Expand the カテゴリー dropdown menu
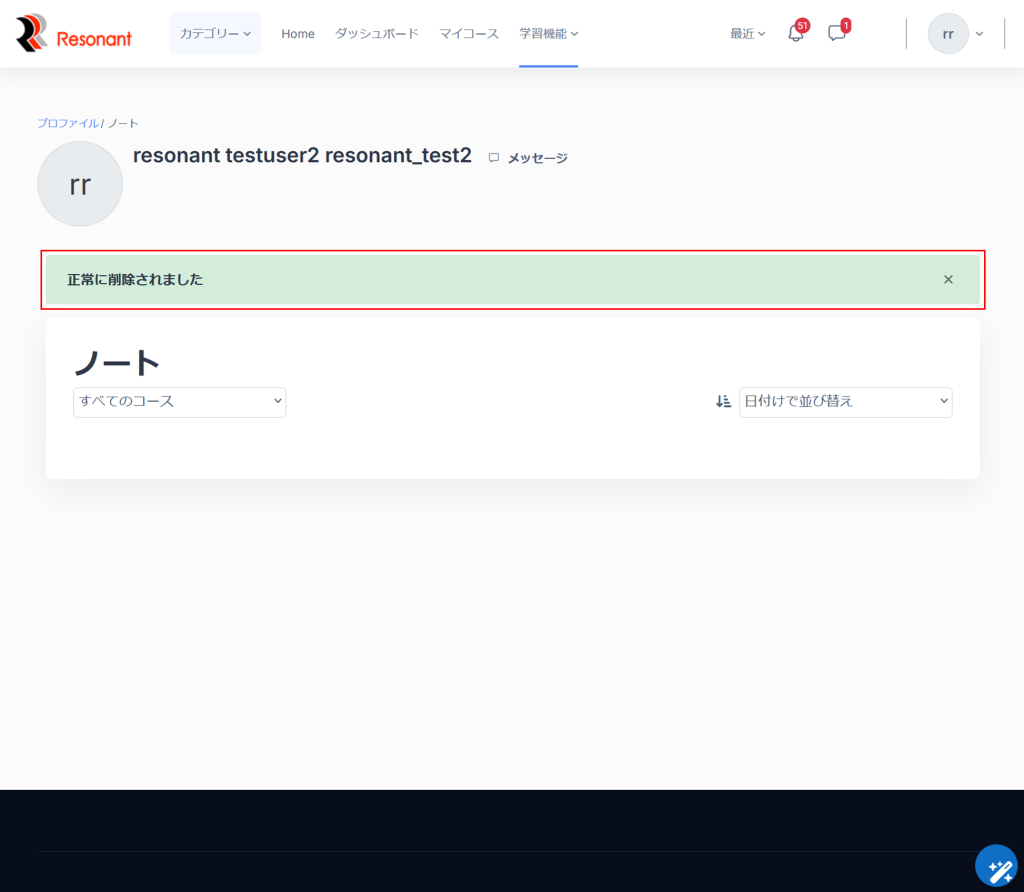Image resolution: width=1024 pixels, height=892 pixels. (215, 34)
